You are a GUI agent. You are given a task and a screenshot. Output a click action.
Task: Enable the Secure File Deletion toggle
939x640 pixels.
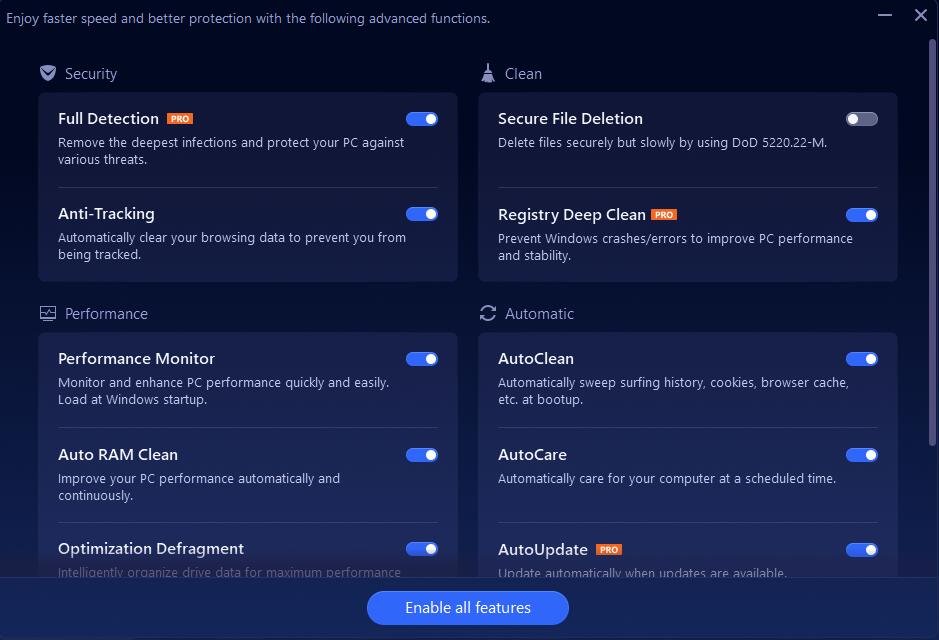pyautogui.click(x=862, y=119)
